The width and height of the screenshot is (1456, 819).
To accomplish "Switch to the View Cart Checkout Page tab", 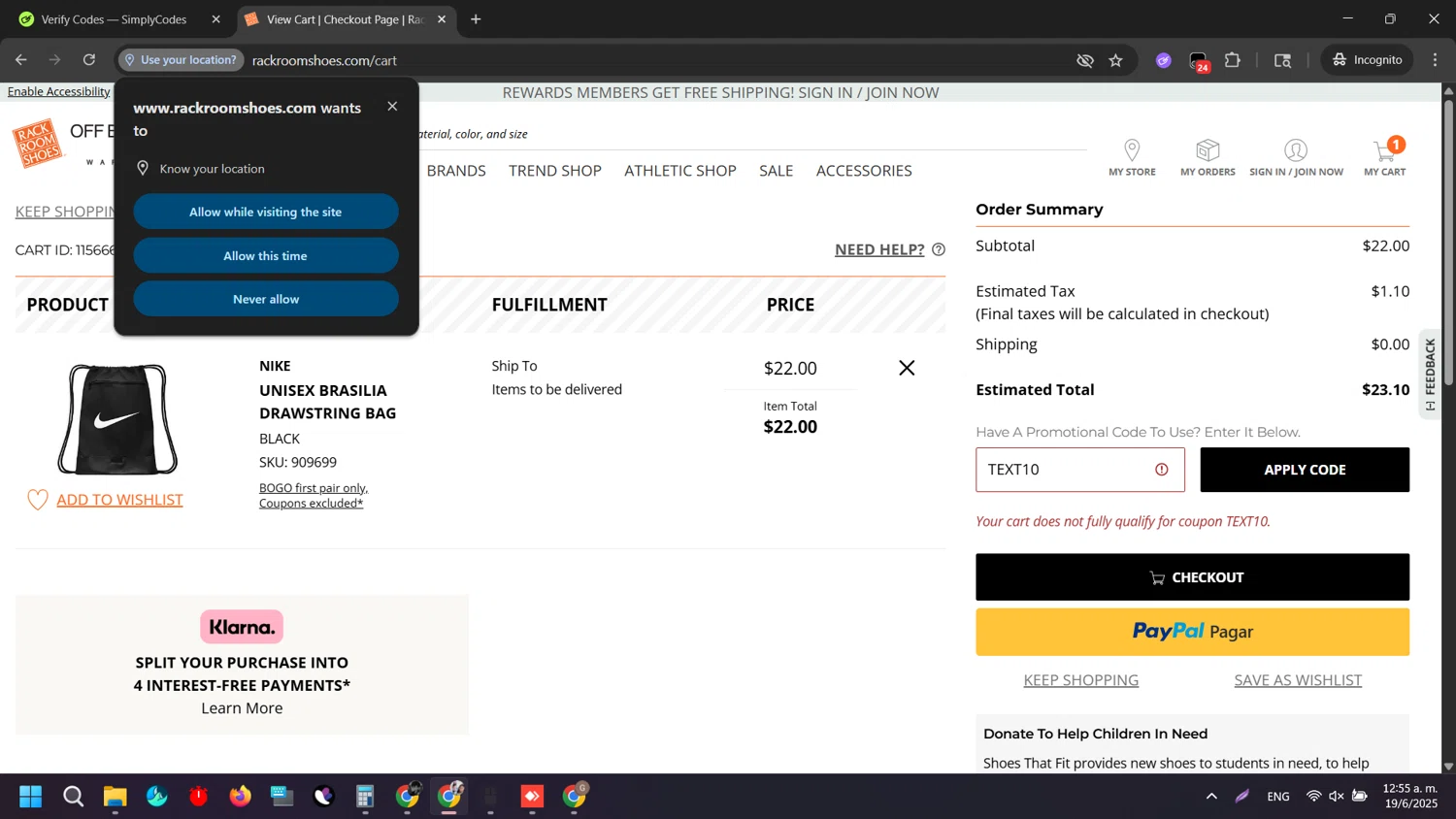I will (347, 19).
